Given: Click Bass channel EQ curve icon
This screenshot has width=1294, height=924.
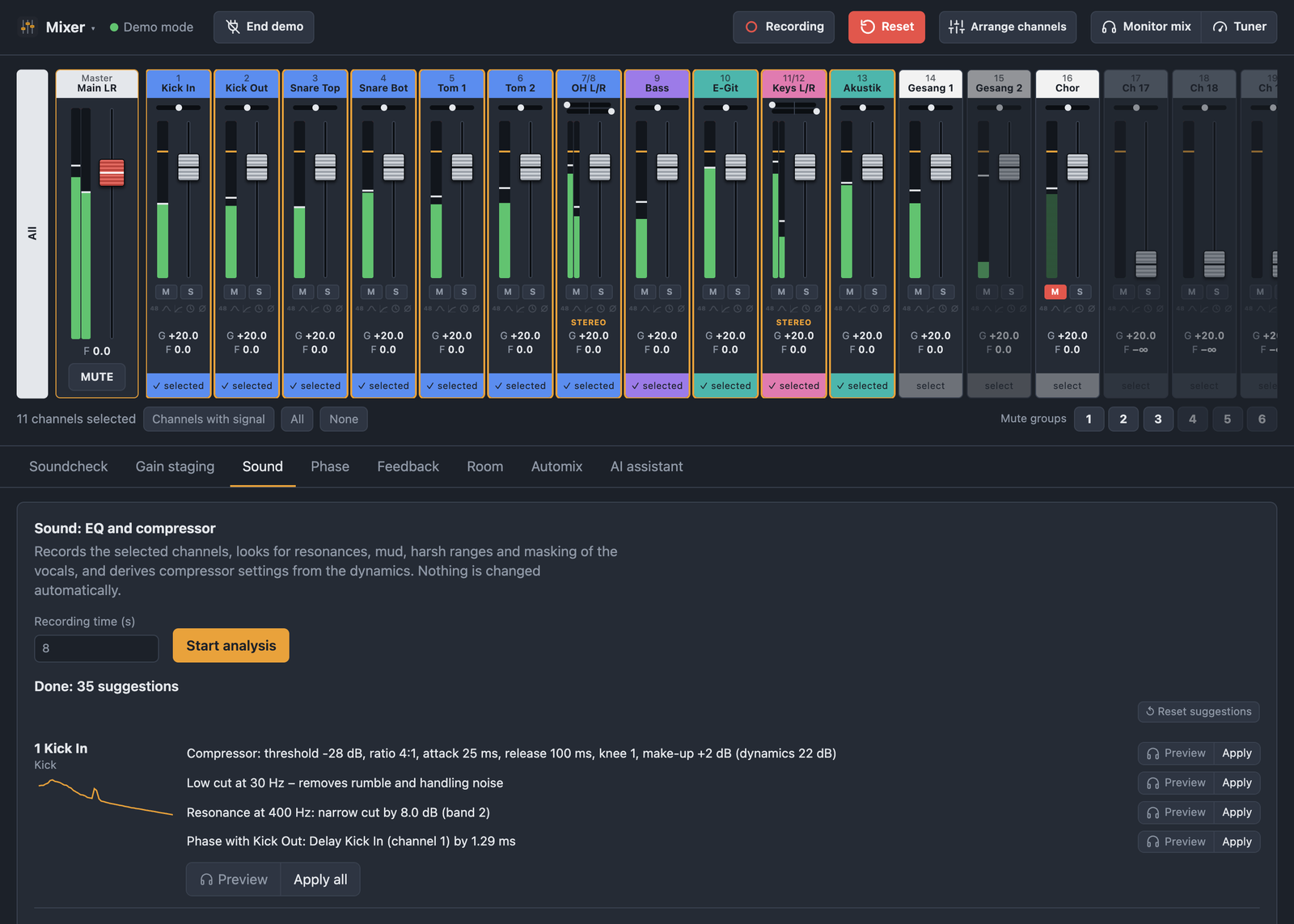Looking at the screenshot, I should (x=645, y=309).
